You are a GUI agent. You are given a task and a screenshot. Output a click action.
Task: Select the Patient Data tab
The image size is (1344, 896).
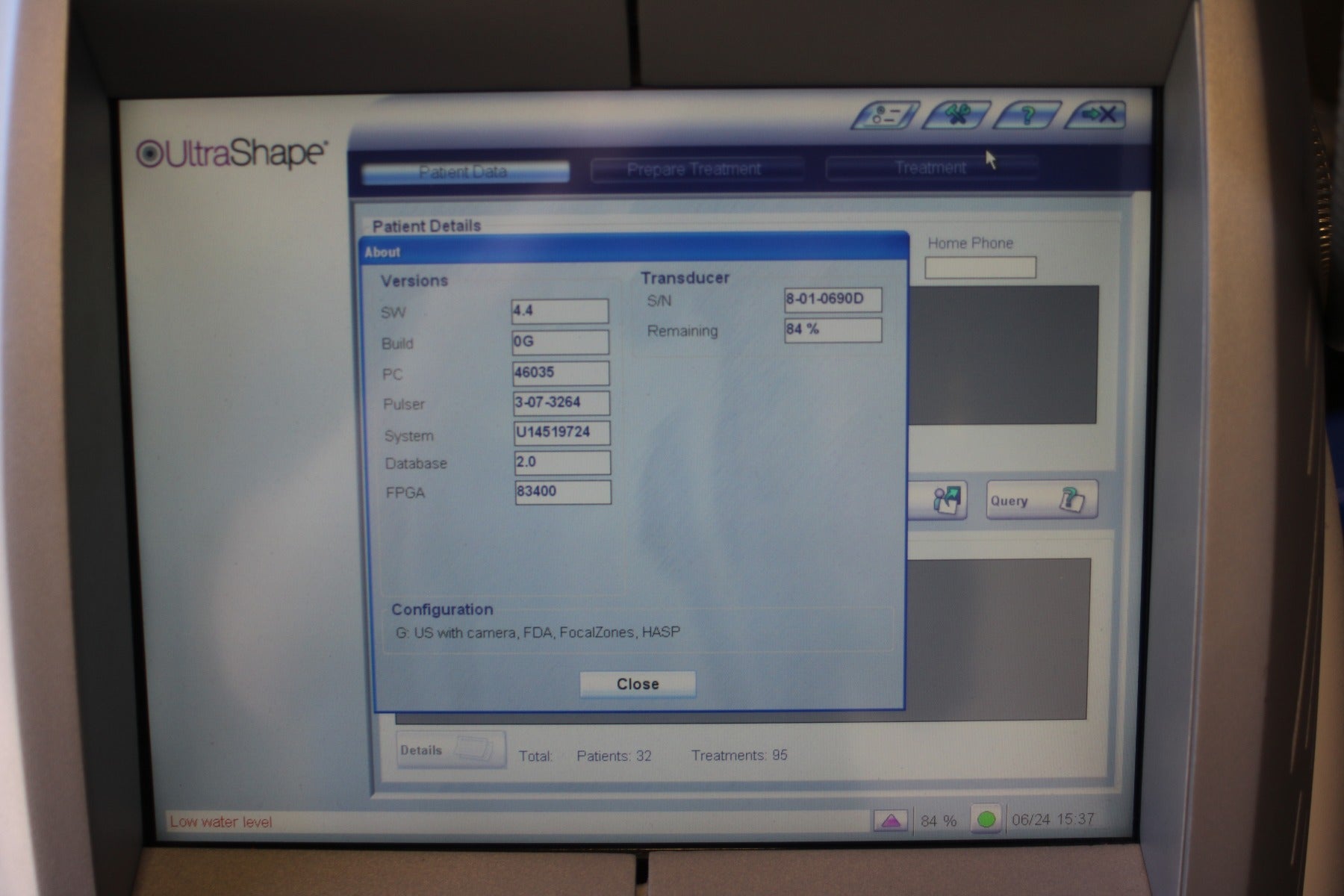click(x=464, y=171)
